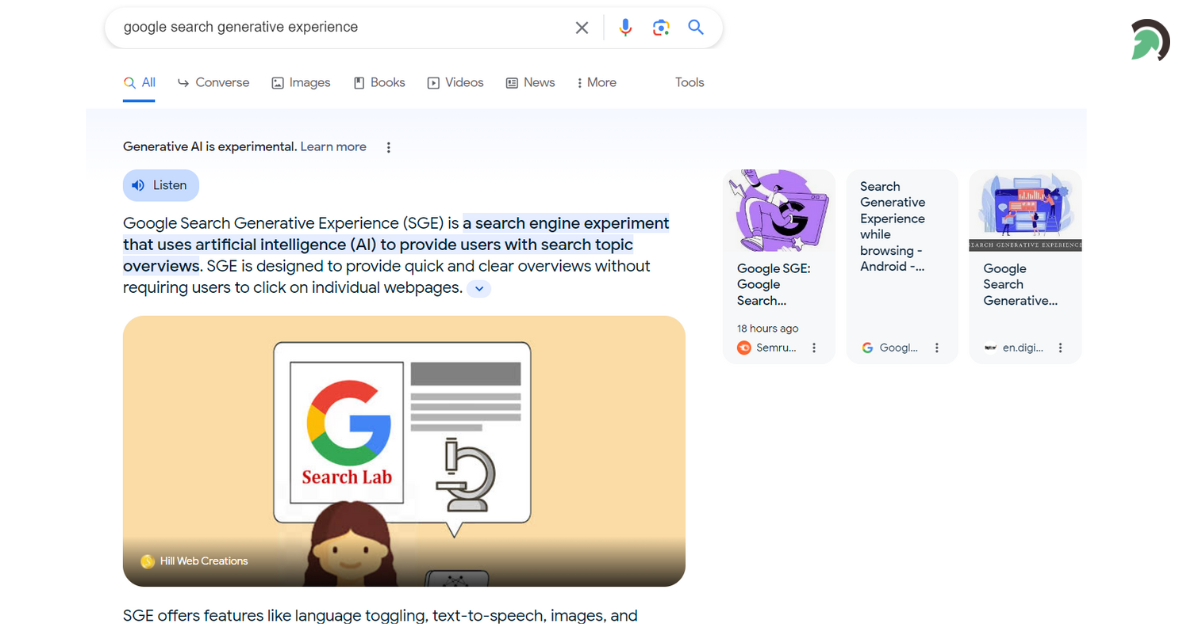
Task: Open three-dot menu on en.digi card
Action: pos(1061,348)
